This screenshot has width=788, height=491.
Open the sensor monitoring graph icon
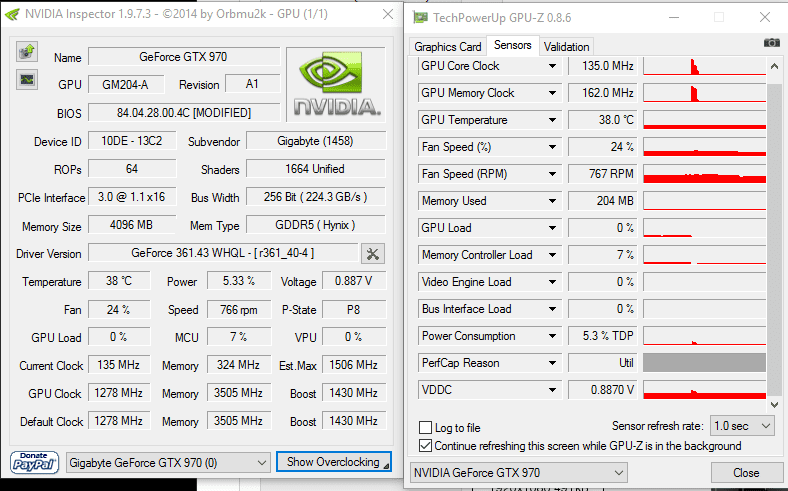[27, 79]
